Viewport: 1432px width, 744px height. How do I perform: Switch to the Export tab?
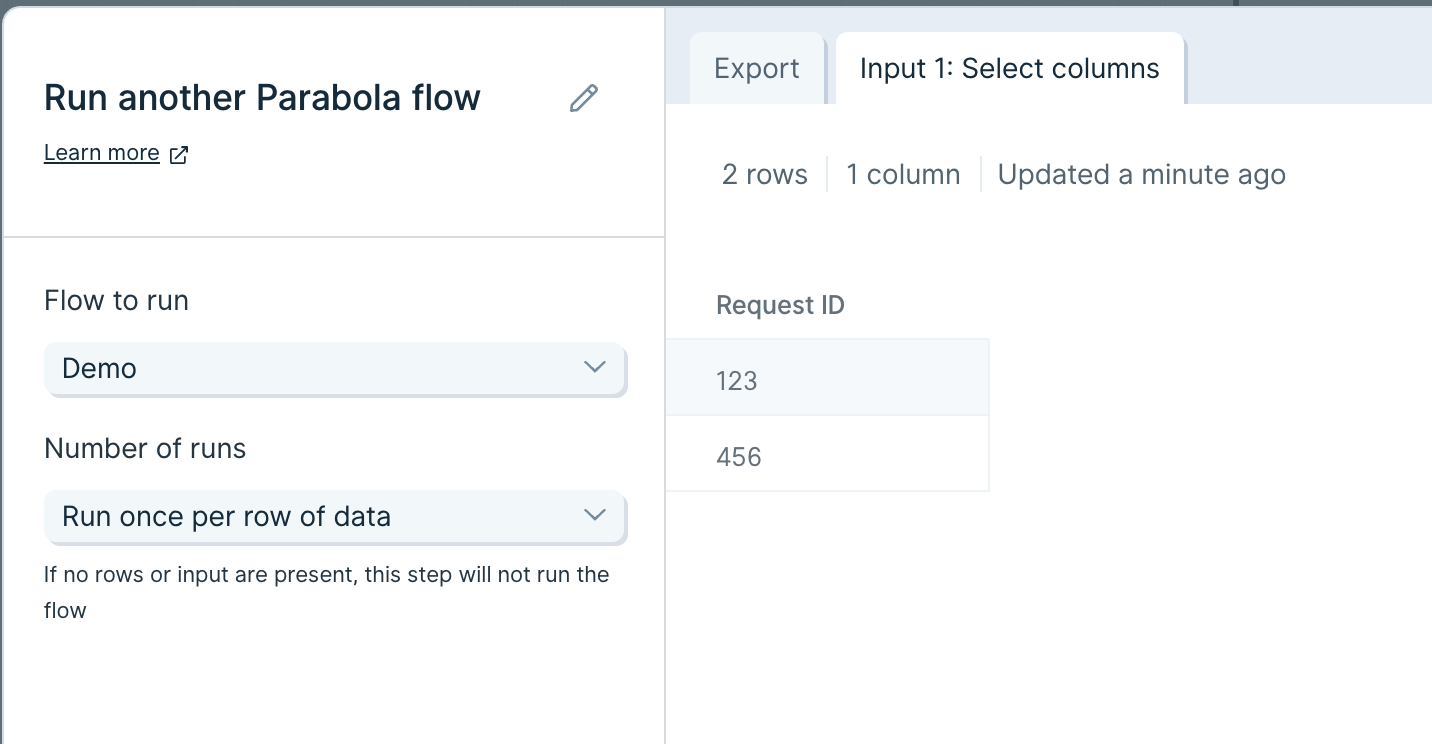[x=756, y=68]
